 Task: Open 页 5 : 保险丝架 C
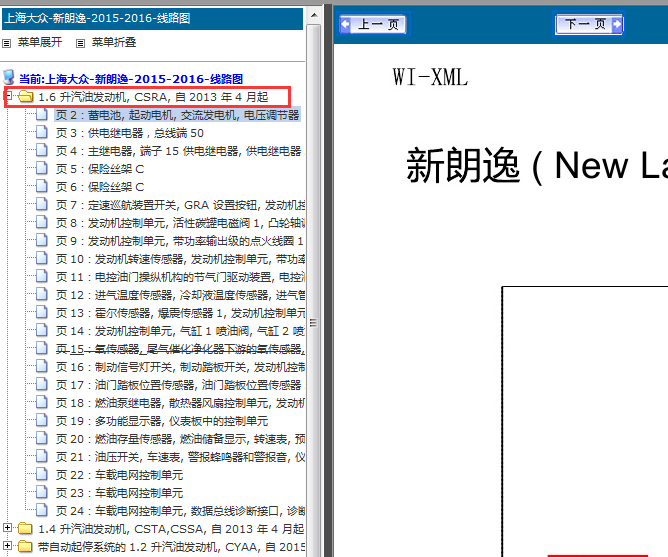pos(100,169)
